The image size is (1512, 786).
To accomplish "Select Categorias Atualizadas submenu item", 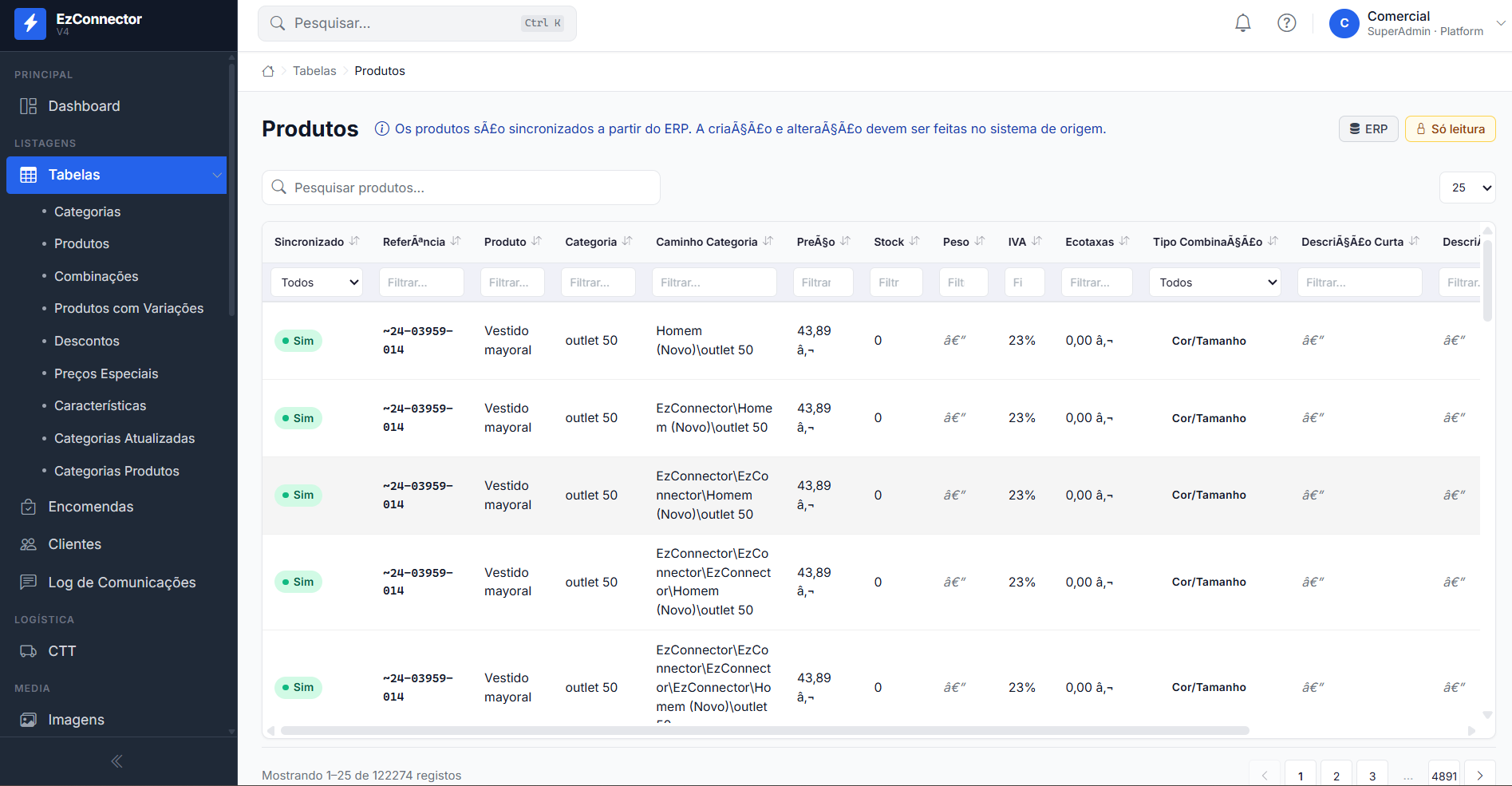I will pos(124,438).
